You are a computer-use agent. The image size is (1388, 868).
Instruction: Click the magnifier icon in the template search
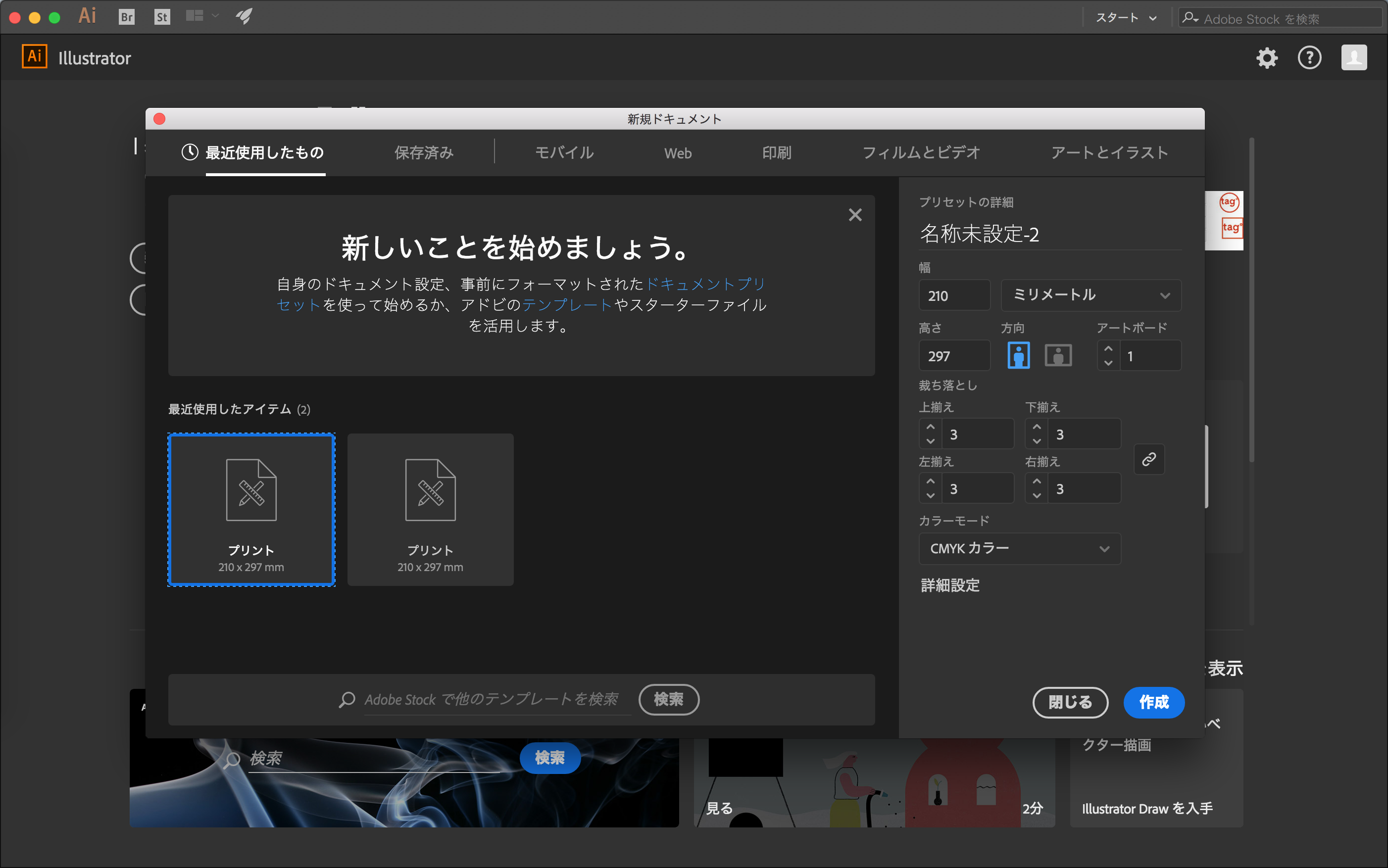coord(347,700)
